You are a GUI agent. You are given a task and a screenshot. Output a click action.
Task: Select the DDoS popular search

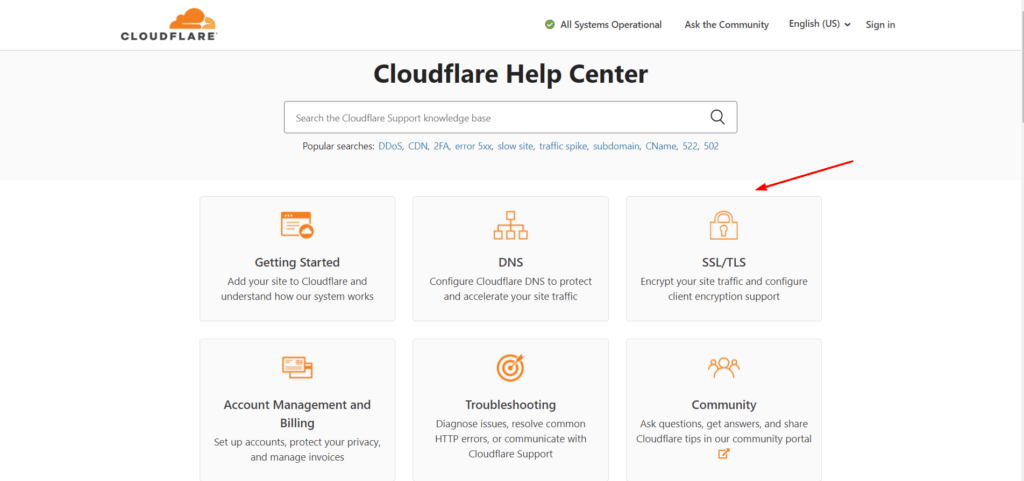[391, 146]
